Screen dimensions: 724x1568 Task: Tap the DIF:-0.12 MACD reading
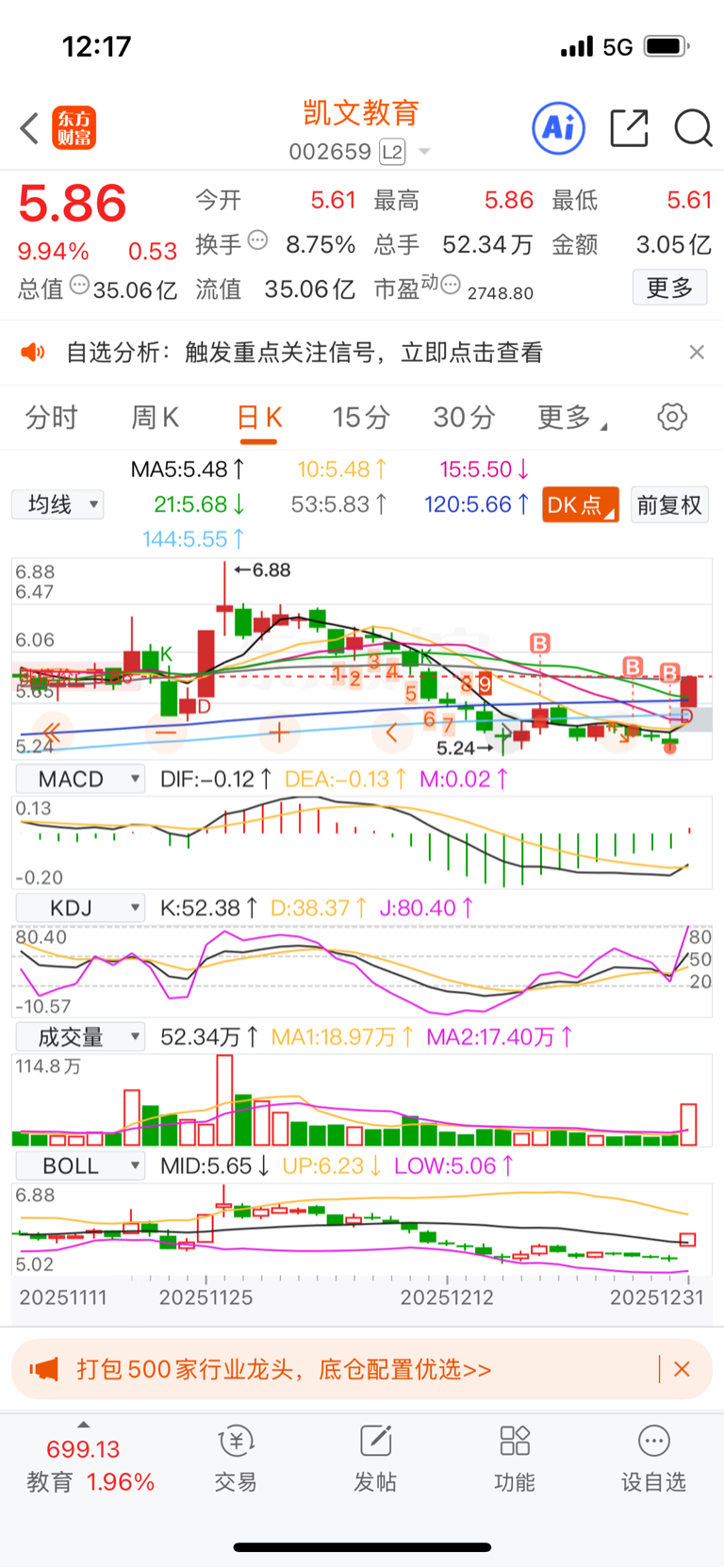coord(216,779)
